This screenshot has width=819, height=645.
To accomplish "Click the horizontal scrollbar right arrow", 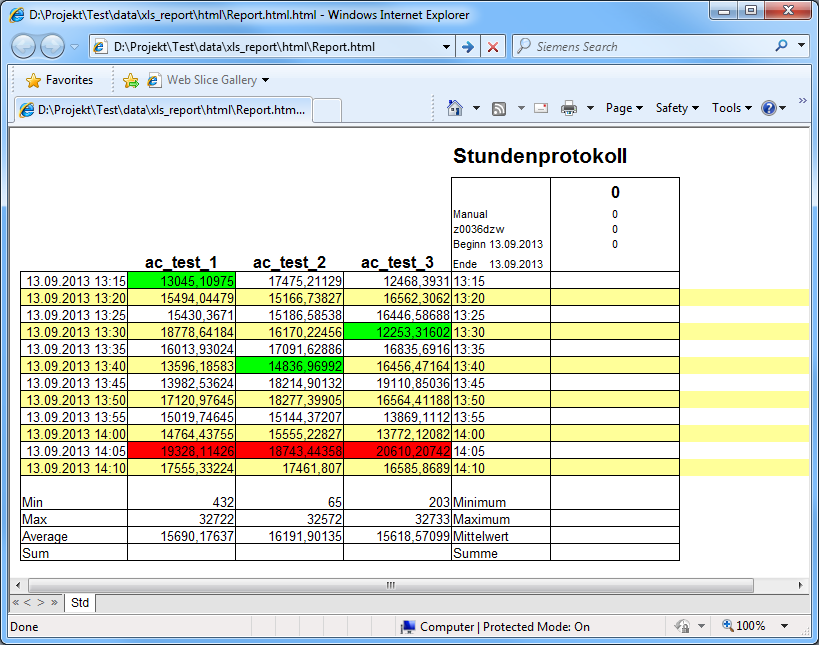I will (x=799, y=585).
